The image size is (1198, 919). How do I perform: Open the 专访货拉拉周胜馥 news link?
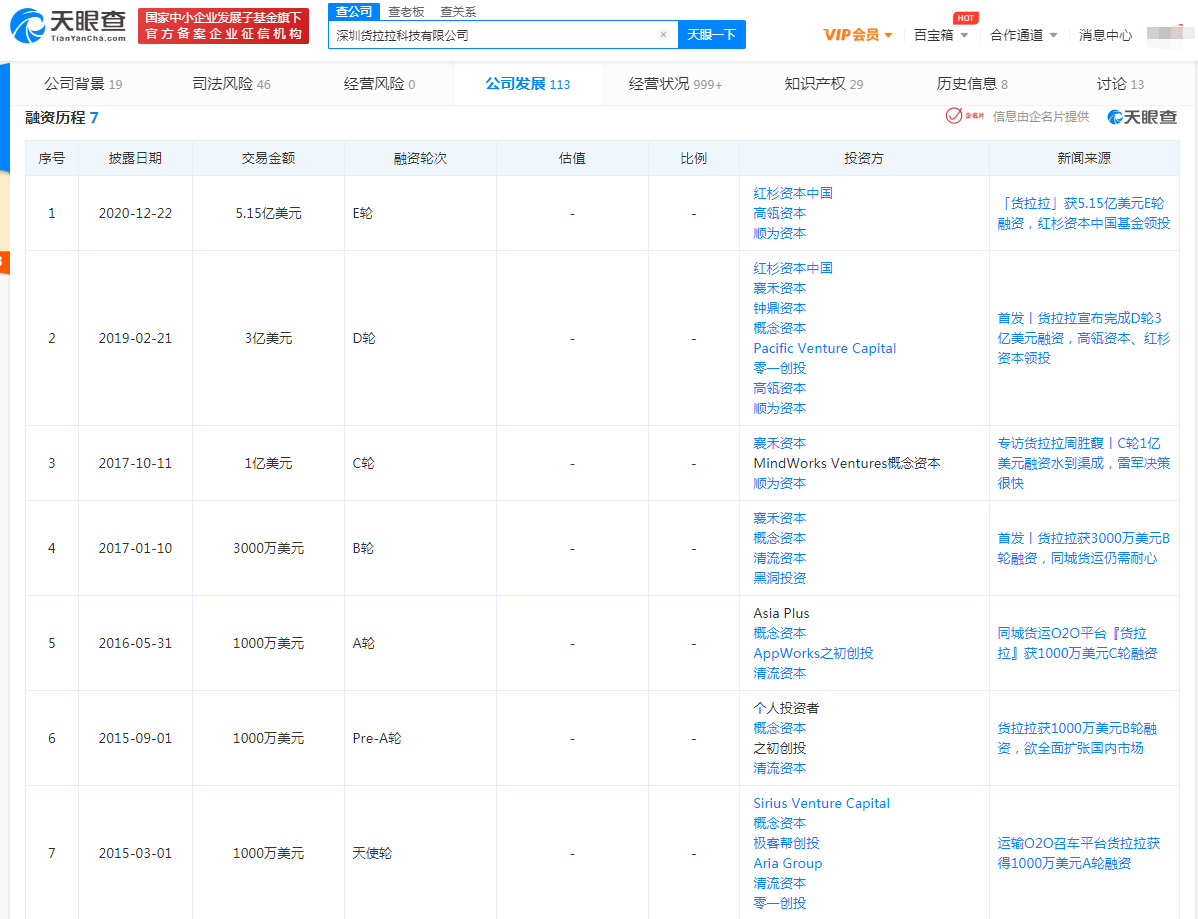[x=1083, y=463]
